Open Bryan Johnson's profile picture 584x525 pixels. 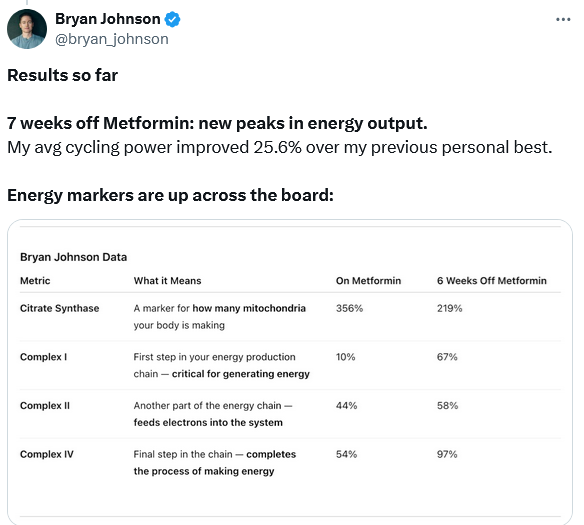pyautogui.click(x=27, y=29)
